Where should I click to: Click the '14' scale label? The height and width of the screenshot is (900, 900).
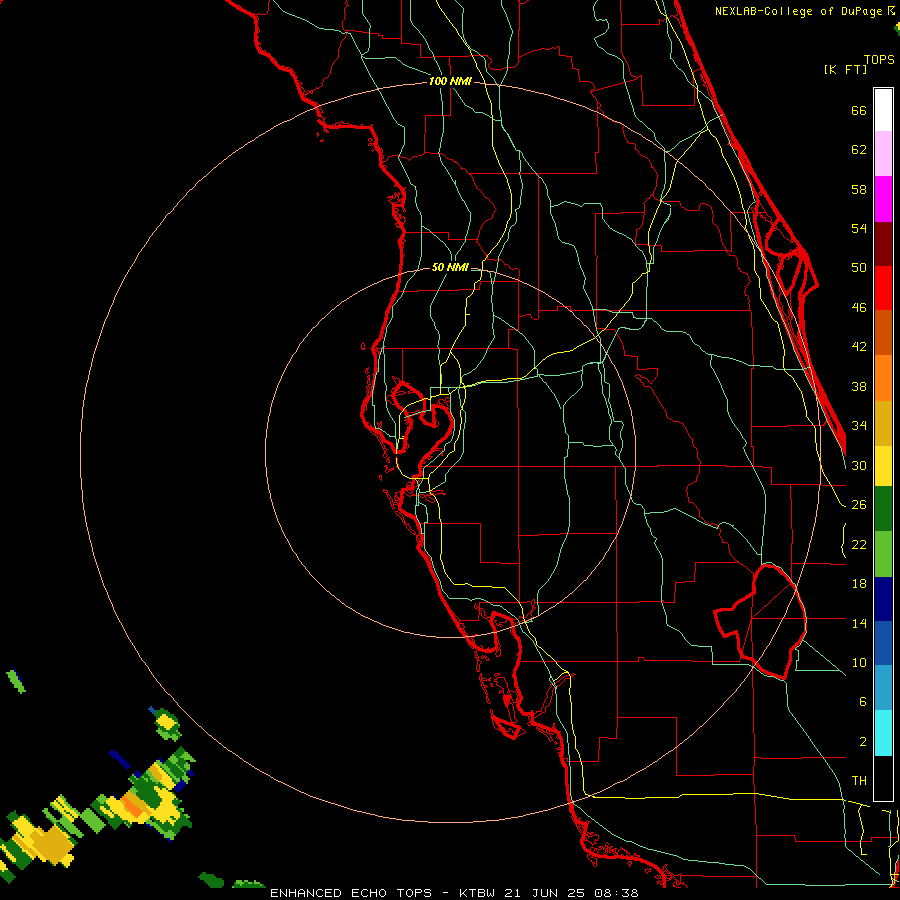coord(859,623)
